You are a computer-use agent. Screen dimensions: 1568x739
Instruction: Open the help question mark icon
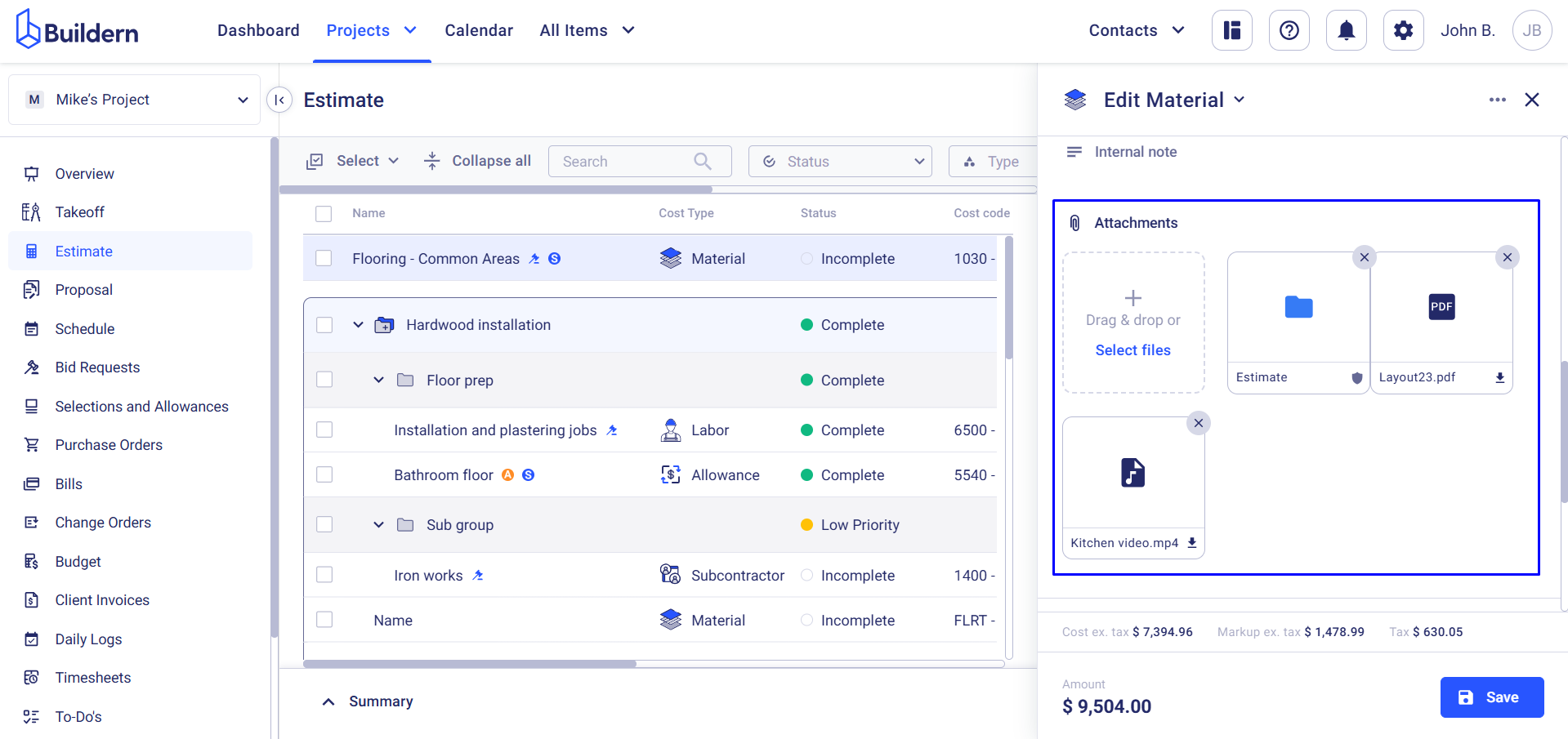(x=1289, y=30)
